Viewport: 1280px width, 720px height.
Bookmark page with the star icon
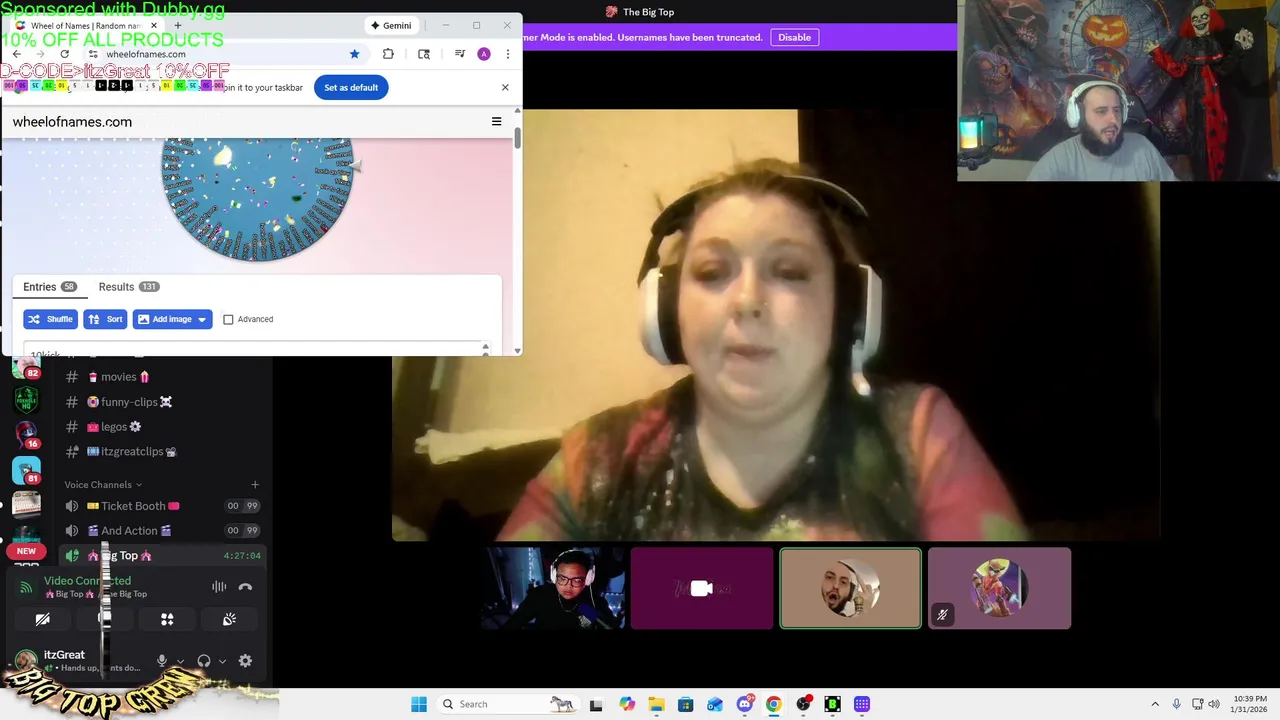pyautogui.click(x=354, y=54)
